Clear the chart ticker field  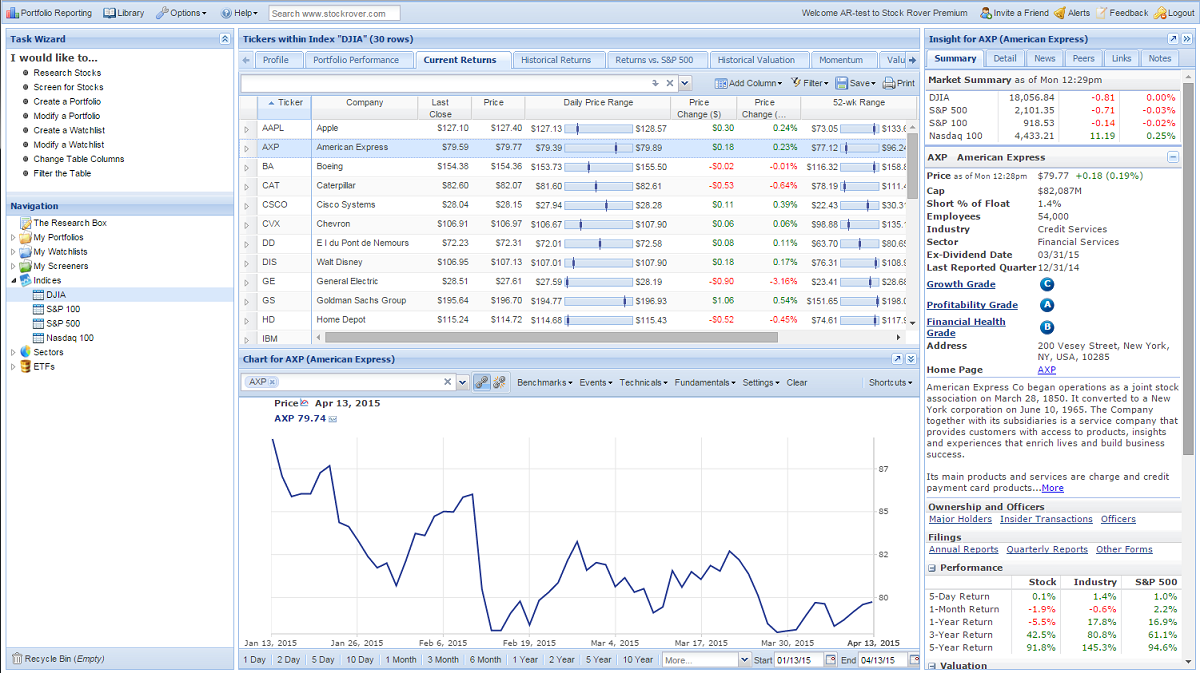point(448,382)
